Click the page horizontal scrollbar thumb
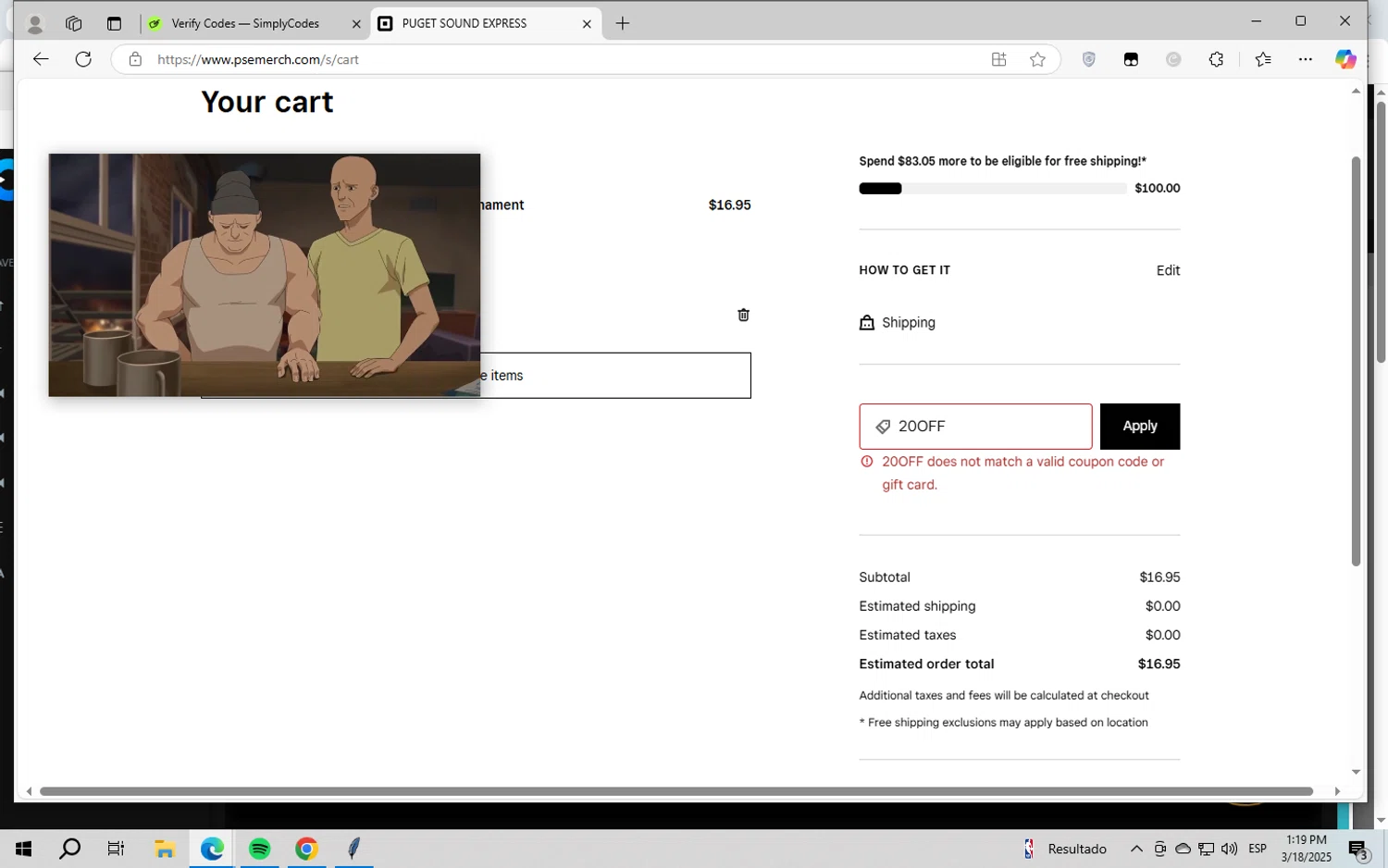The width and height of the screenshot is (1388, 868). pos(676,791)
